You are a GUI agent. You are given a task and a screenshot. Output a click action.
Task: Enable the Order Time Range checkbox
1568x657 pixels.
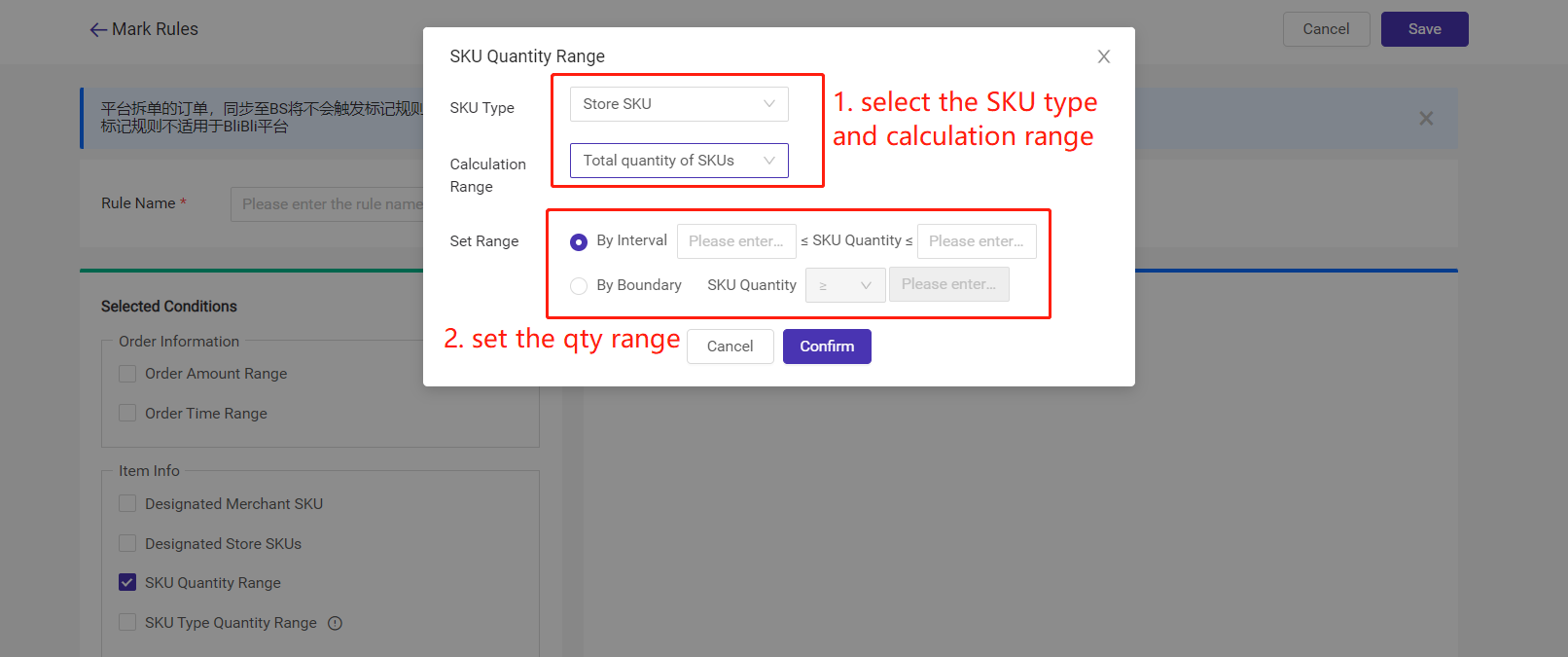point(127,414)
